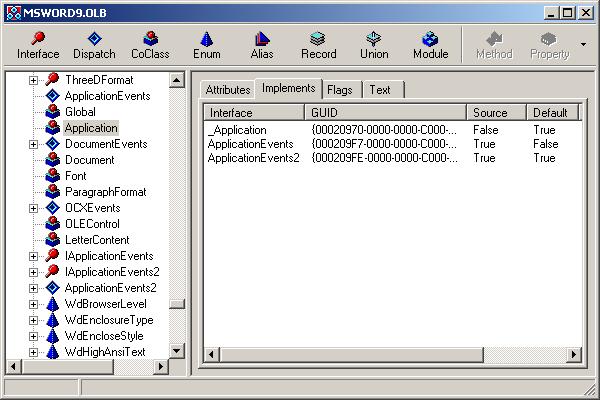Click the Dispatch toolbar icon
The width and height of the screenshot is (600, 400).
tap(95, 38)
